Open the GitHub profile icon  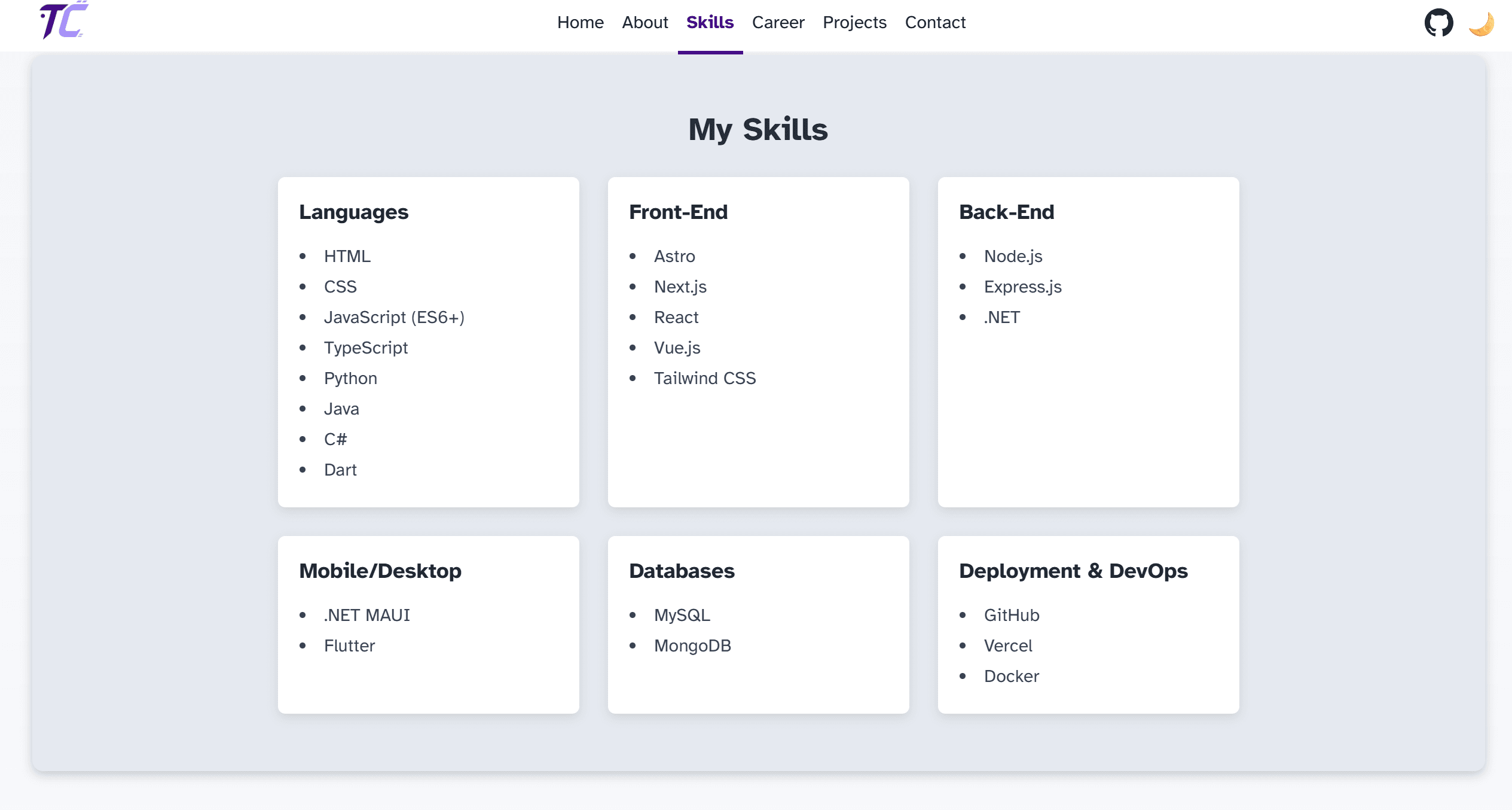(1438, 23)
